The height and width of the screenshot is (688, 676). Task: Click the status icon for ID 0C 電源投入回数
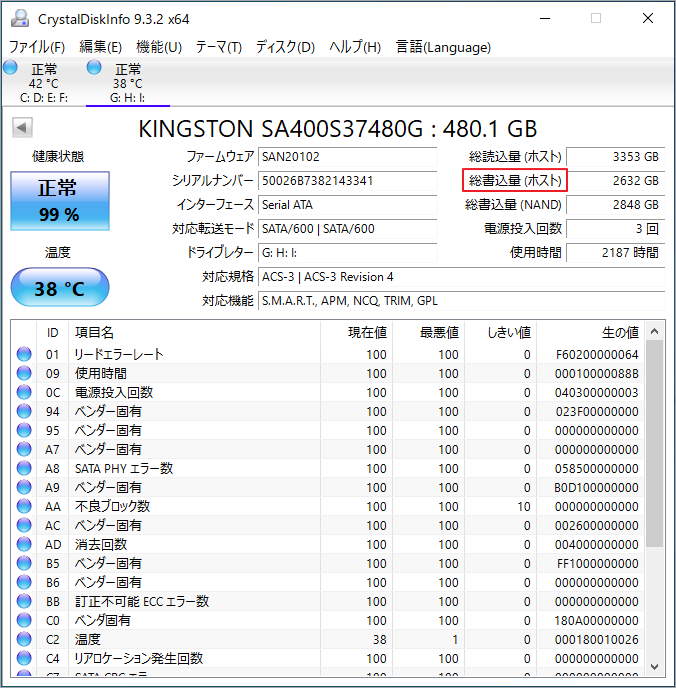pos(24,392)
